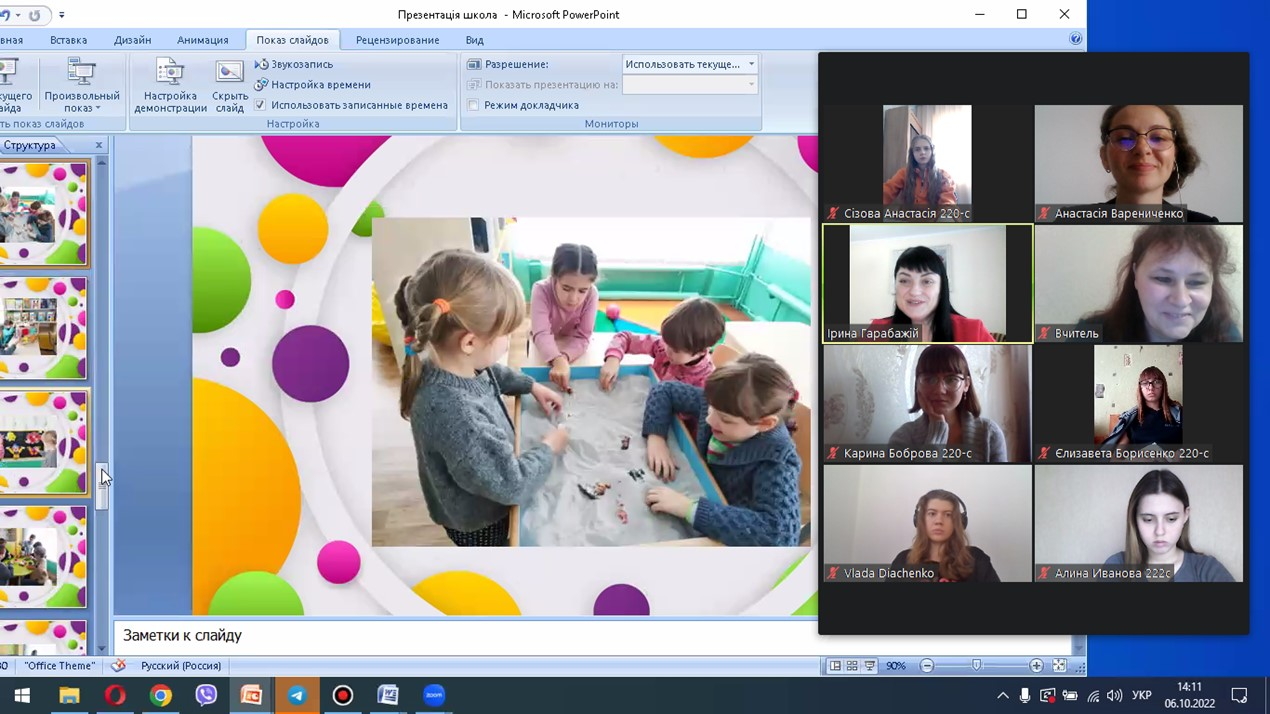Switch to slide sorter view in status bar
Image resolution: width=1270 pixels, height=714 pixels.
[x=852, y=666]
